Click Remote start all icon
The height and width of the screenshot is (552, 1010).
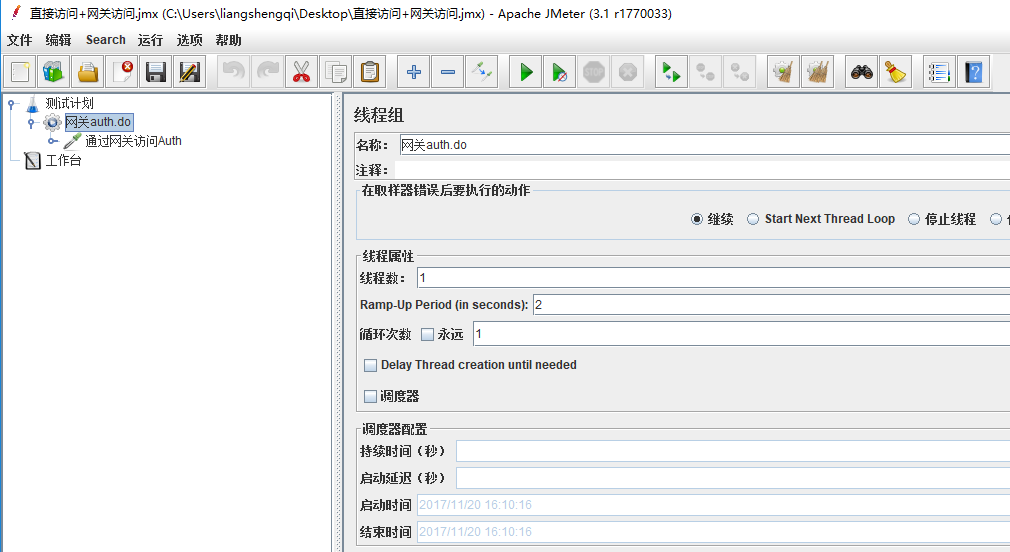(x=671, y=71)
